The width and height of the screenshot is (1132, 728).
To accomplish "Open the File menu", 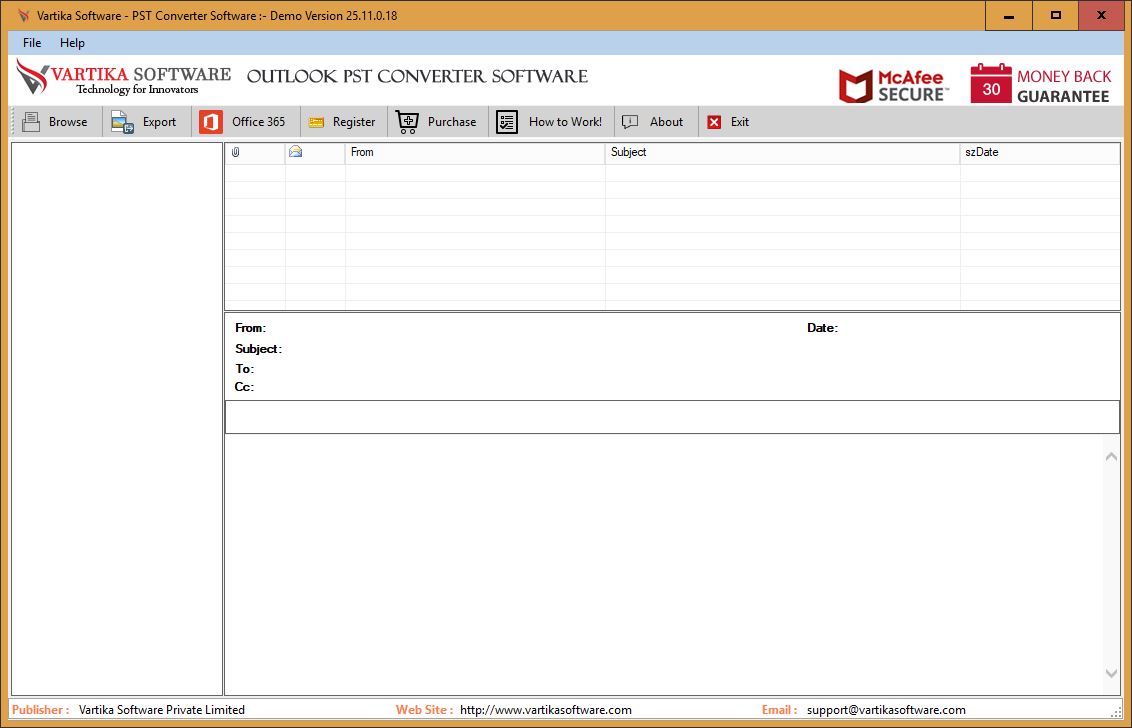I will point(32,43).
